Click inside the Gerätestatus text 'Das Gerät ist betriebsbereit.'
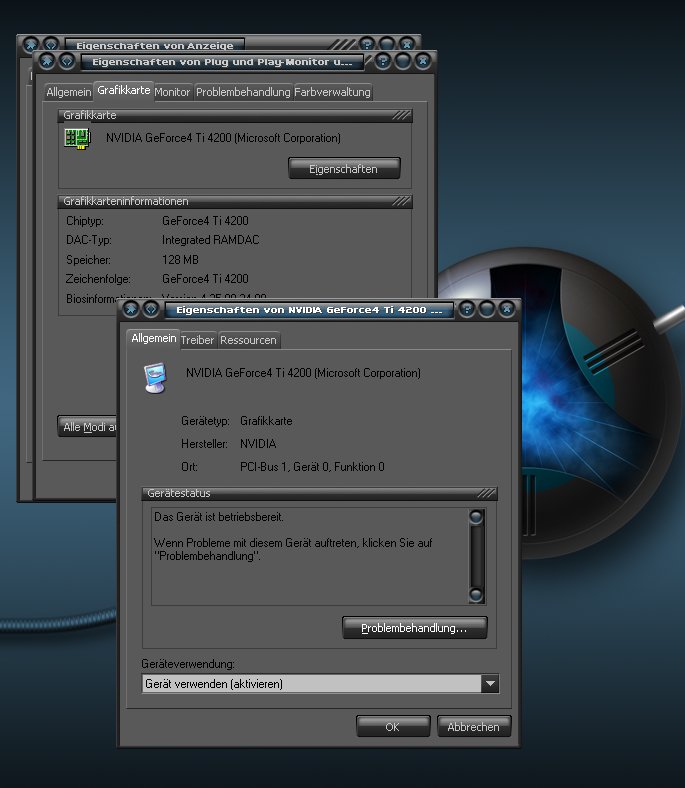This screenshot has height=788, width=685. coord(219,517)
